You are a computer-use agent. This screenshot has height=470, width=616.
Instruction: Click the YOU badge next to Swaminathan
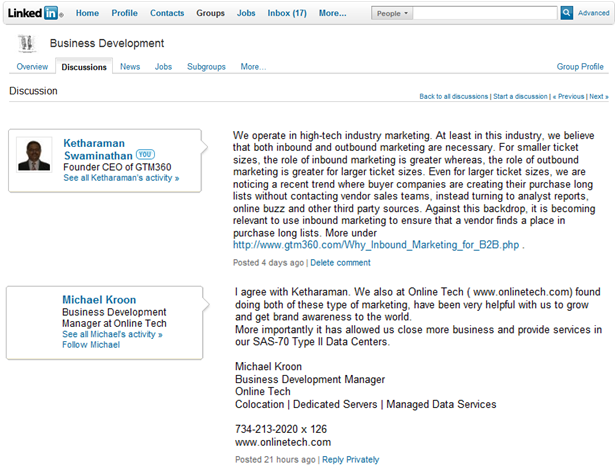click(145, 154)
